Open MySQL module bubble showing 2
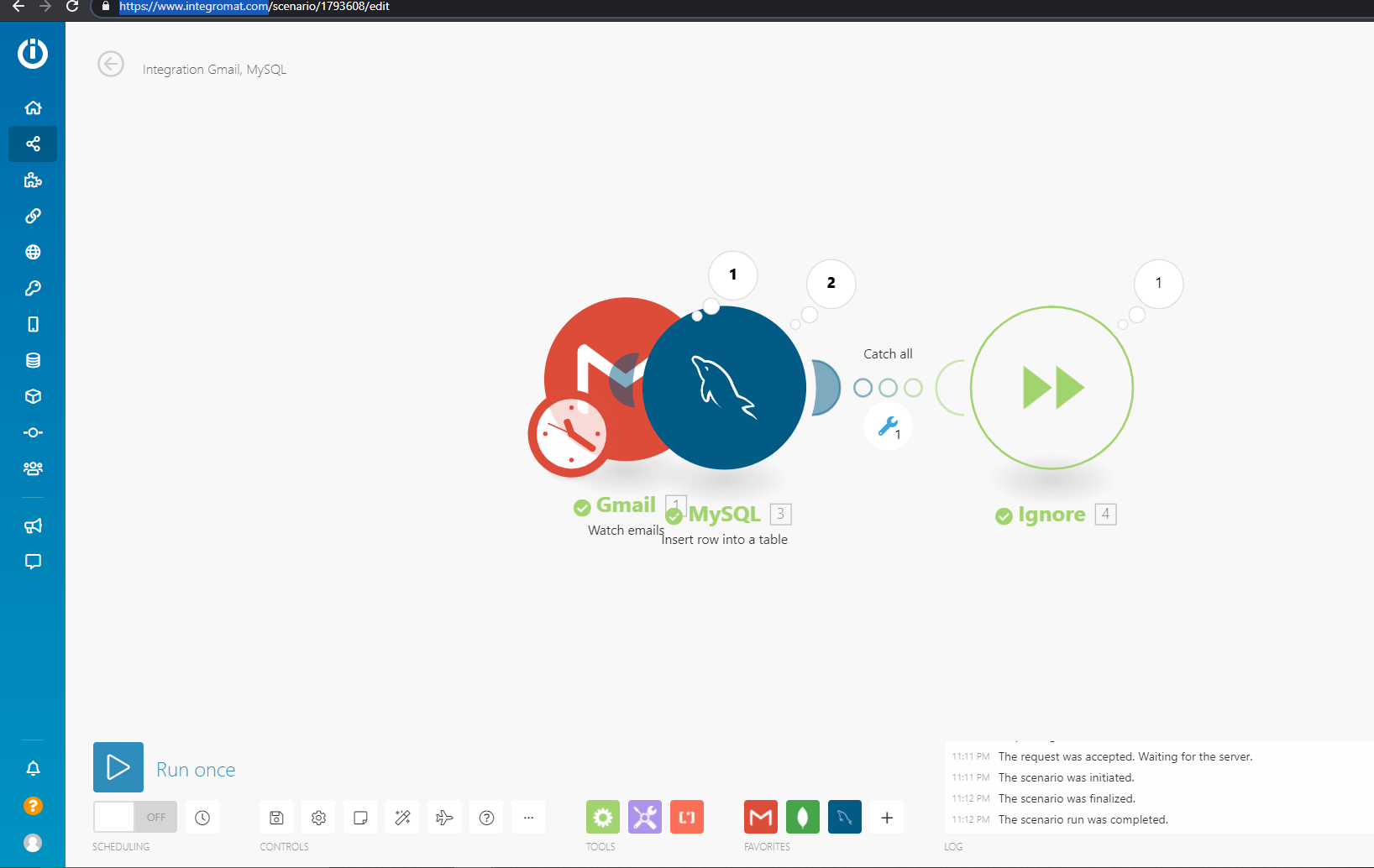 point(831,284)
